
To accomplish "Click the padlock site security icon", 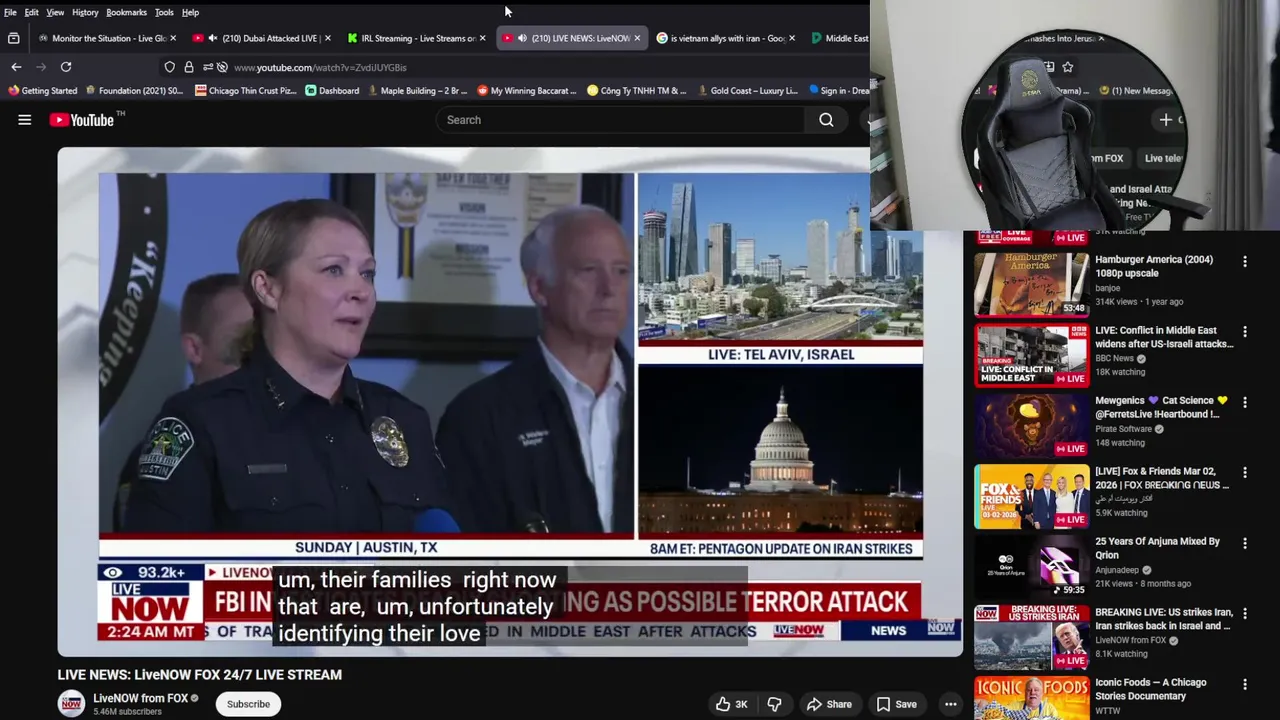I will [188, 67].
